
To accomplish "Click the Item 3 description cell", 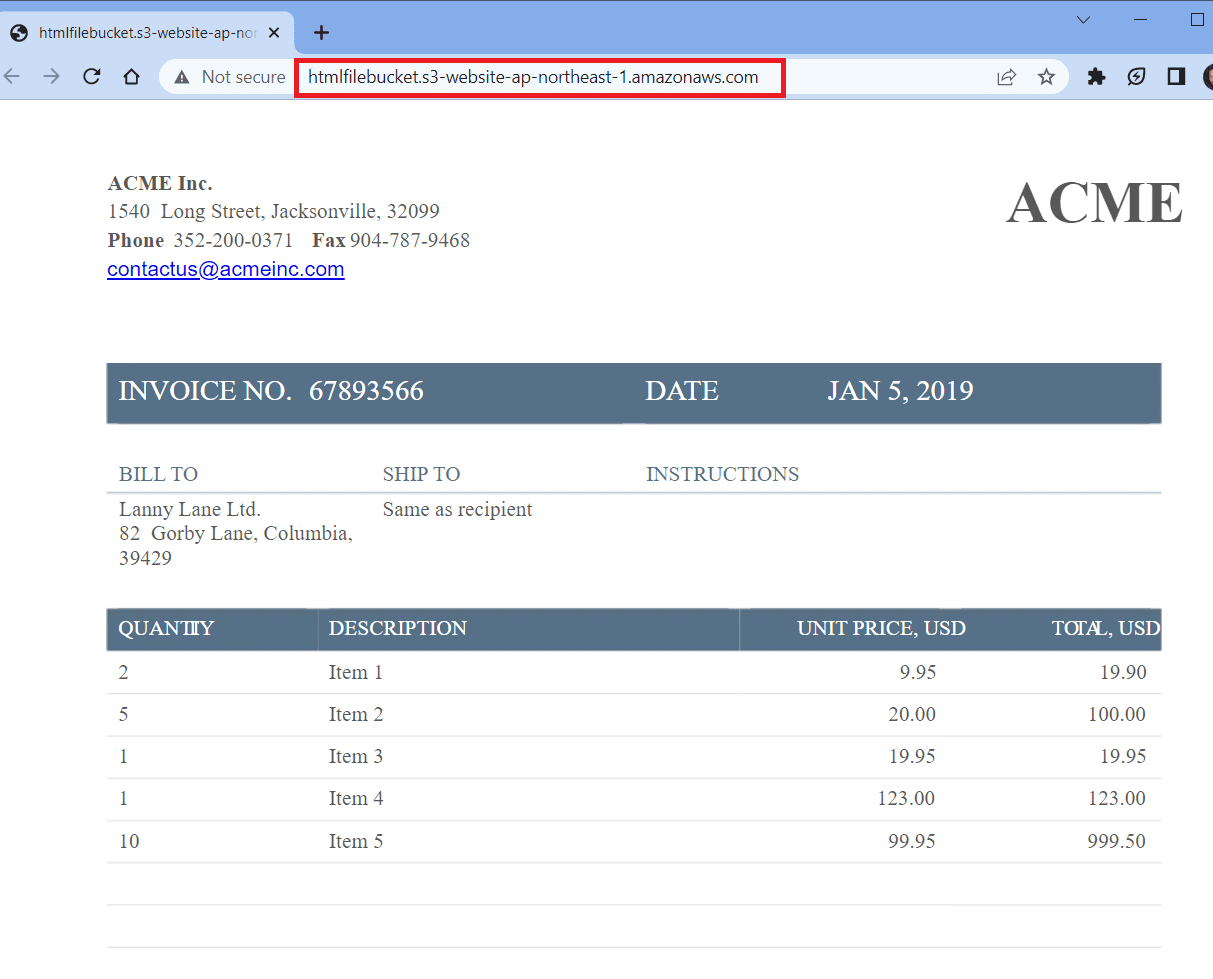I will coord(356,757).
